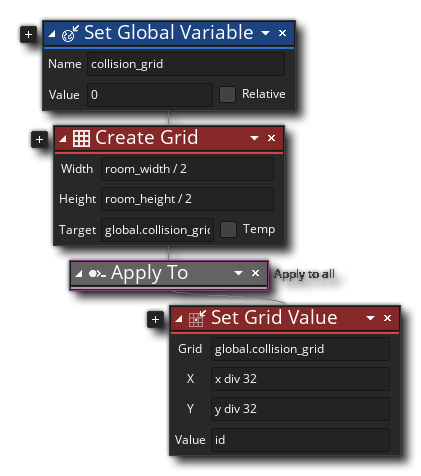
Task: Click the Set Grid Value action icon
Action: [x=197, y=318]
